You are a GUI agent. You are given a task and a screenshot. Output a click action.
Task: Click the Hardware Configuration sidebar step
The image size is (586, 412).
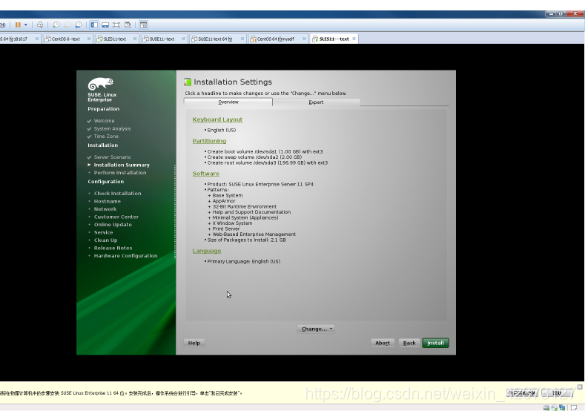click(x=126, y=256)
